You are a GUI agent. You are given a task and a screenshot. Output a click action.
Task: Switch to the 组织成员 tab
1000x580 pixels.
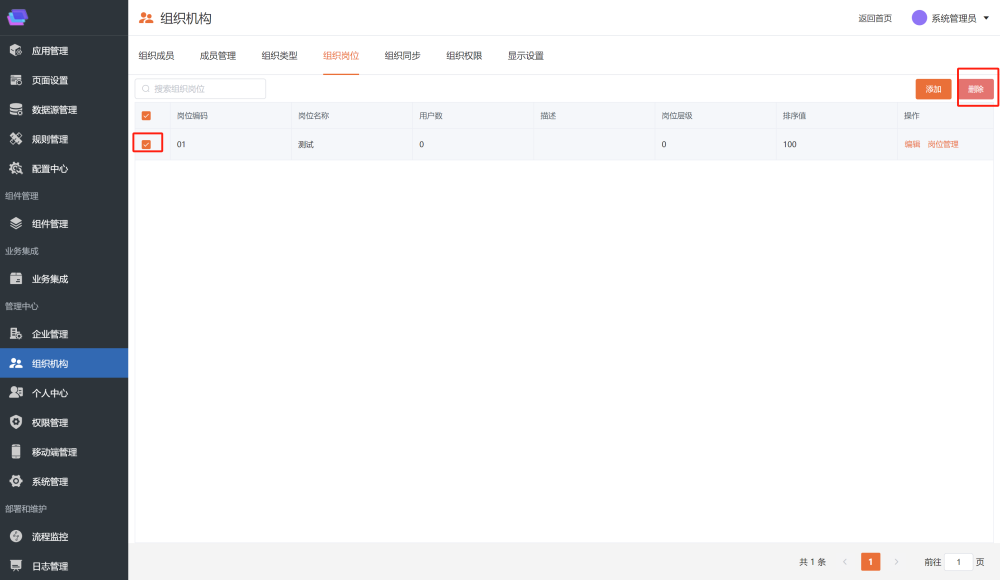pos(156,56)
